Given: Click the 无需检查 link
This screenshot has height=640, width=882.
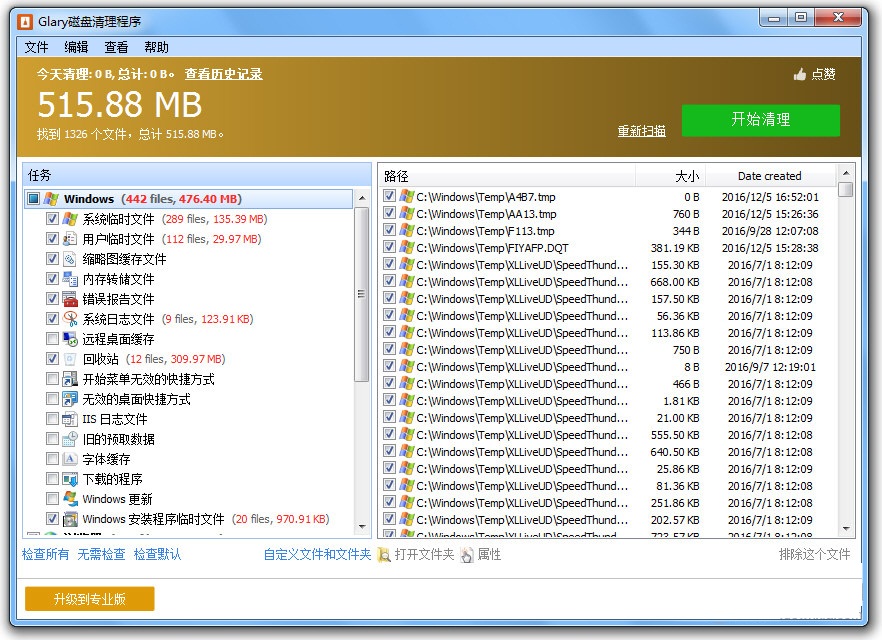Looking at the screenshot, I should point(101,555).
